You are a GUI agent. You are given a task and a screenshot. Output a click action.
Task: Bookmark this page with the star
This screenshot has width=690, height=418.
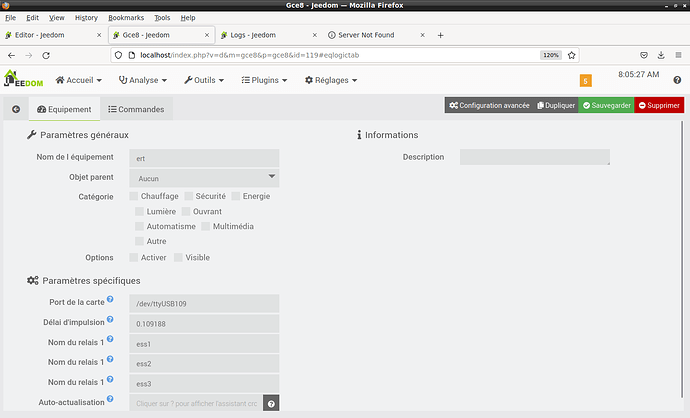point(571,55)
